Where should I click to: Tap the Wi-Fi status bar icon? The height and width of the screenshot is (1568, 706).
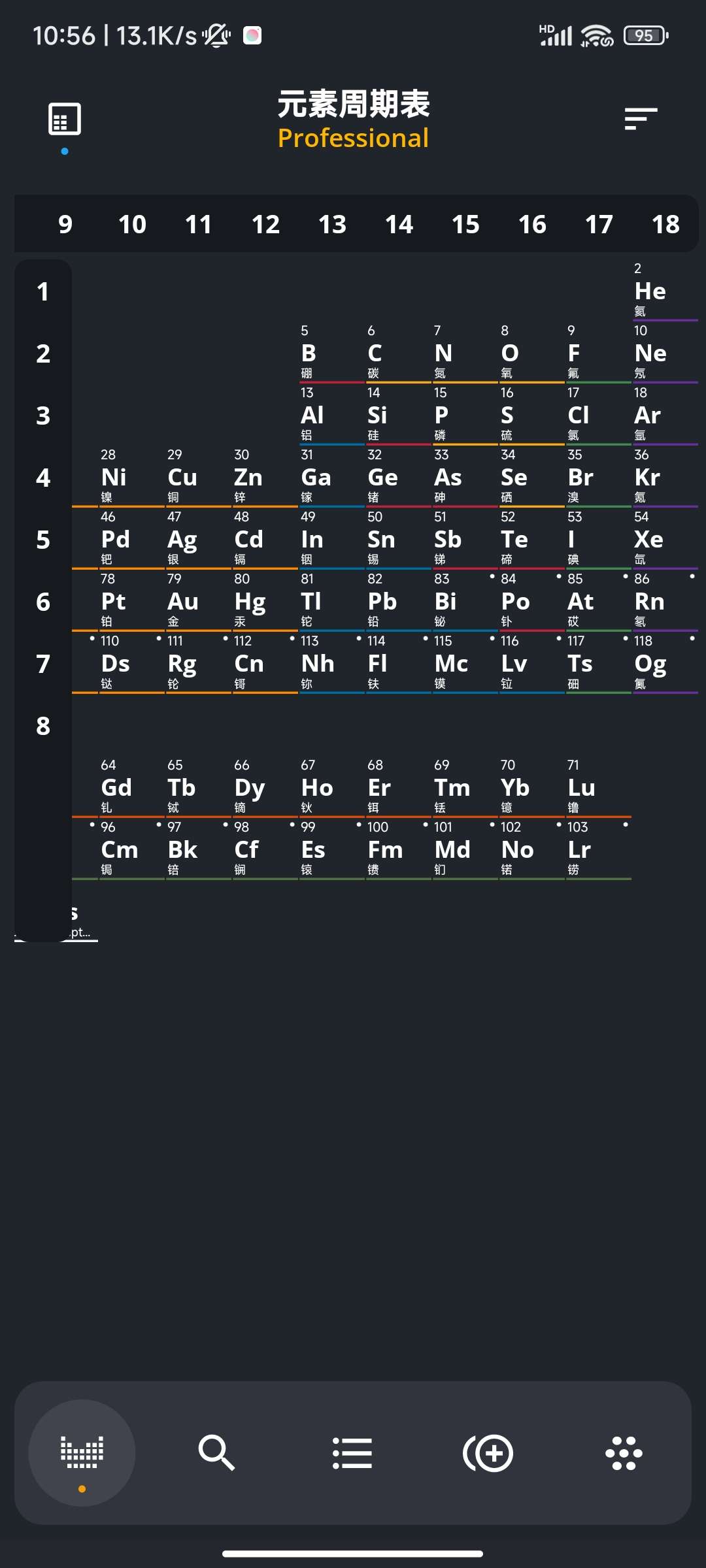597,35
